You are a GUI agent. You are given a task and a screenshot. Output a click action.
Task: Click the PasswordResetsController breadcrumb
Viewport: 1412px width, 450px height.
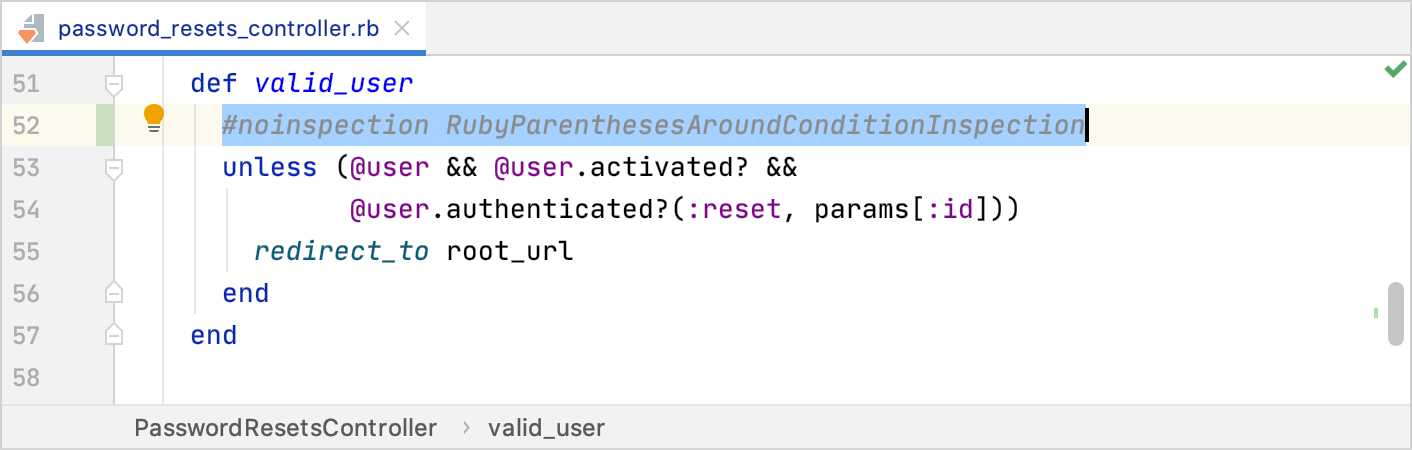pos(286,428)
